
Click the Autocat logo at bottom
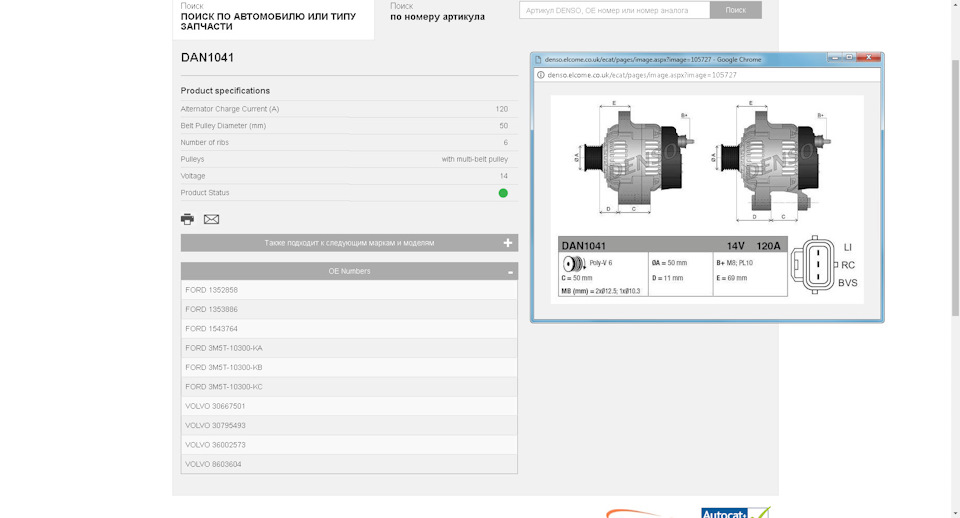pos(735,513)
